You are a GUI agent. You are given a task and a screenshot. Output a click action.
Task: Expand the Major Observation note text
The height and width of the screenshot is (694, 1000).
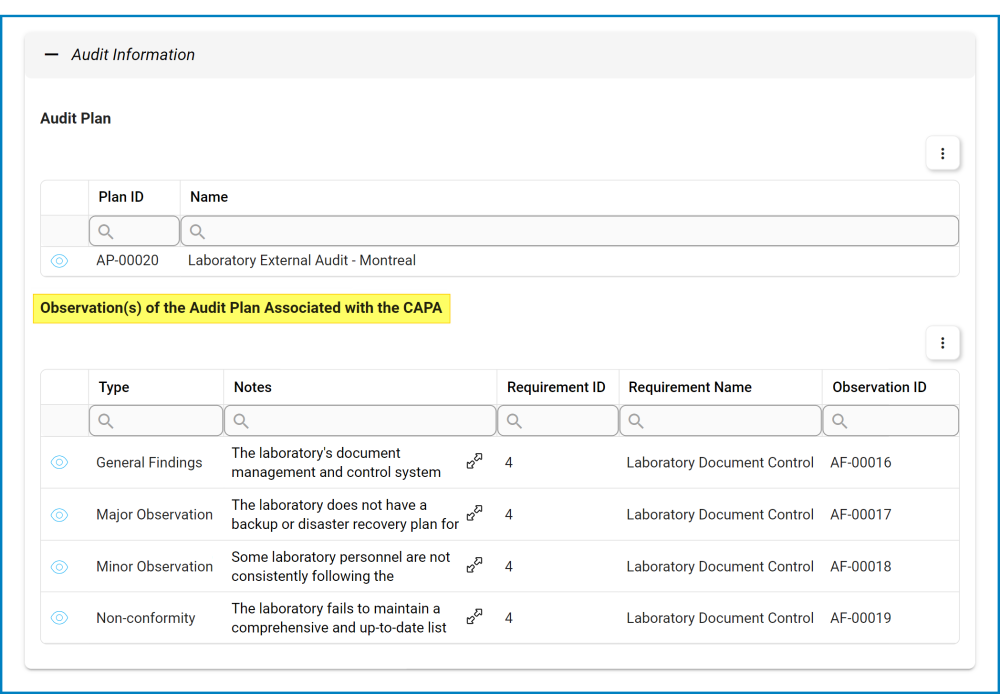[474, 513]
